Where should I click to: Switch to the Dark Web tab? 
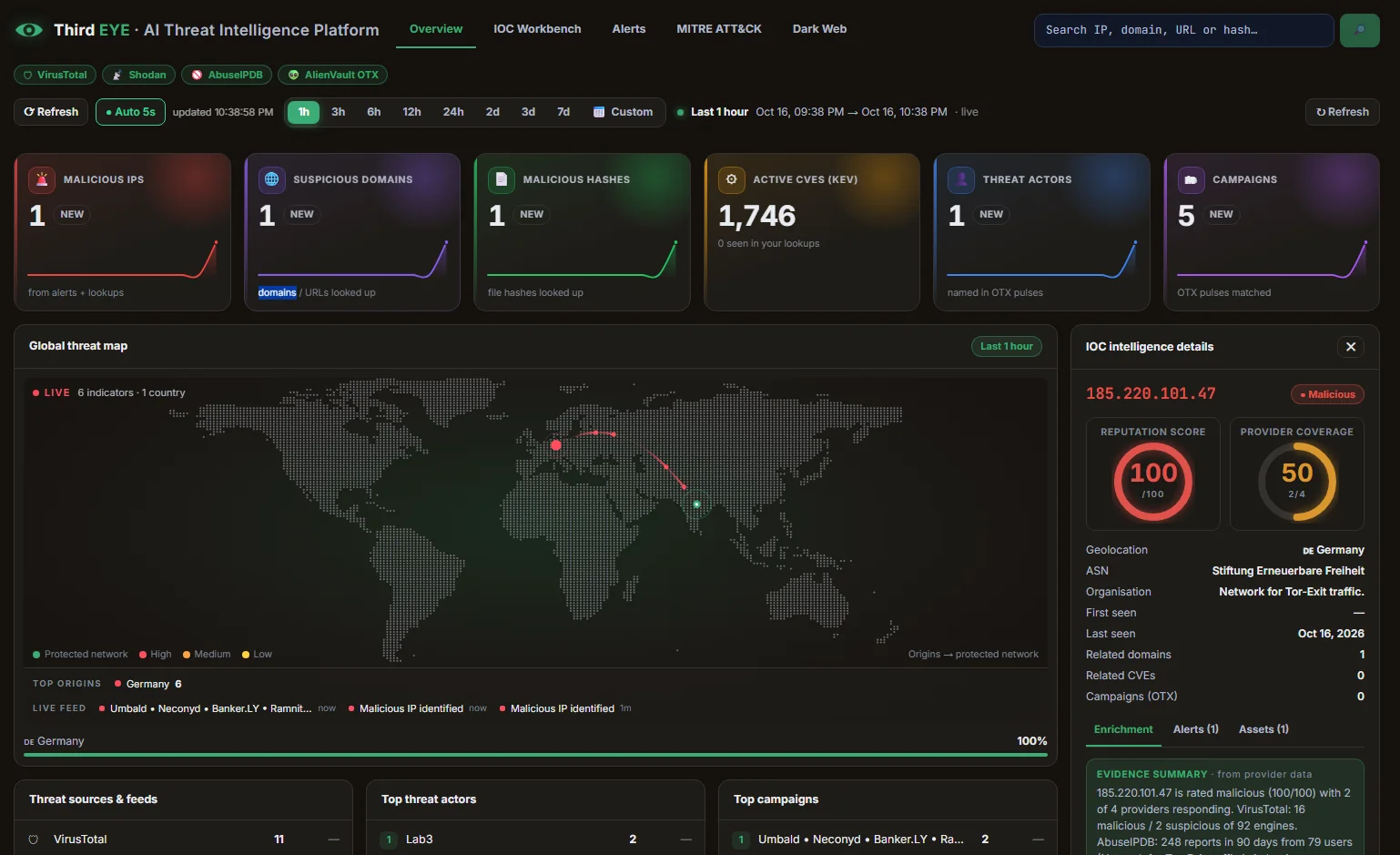point(819,29)
